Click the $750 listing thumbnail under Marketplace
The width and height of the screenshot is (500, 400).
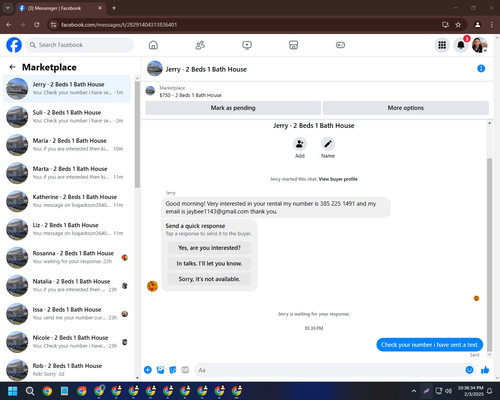click(150, 91)
